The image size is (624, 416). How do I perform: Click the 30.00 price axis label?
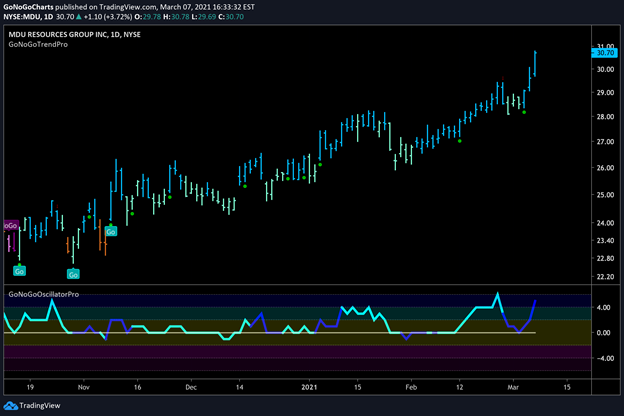point(605,69)
